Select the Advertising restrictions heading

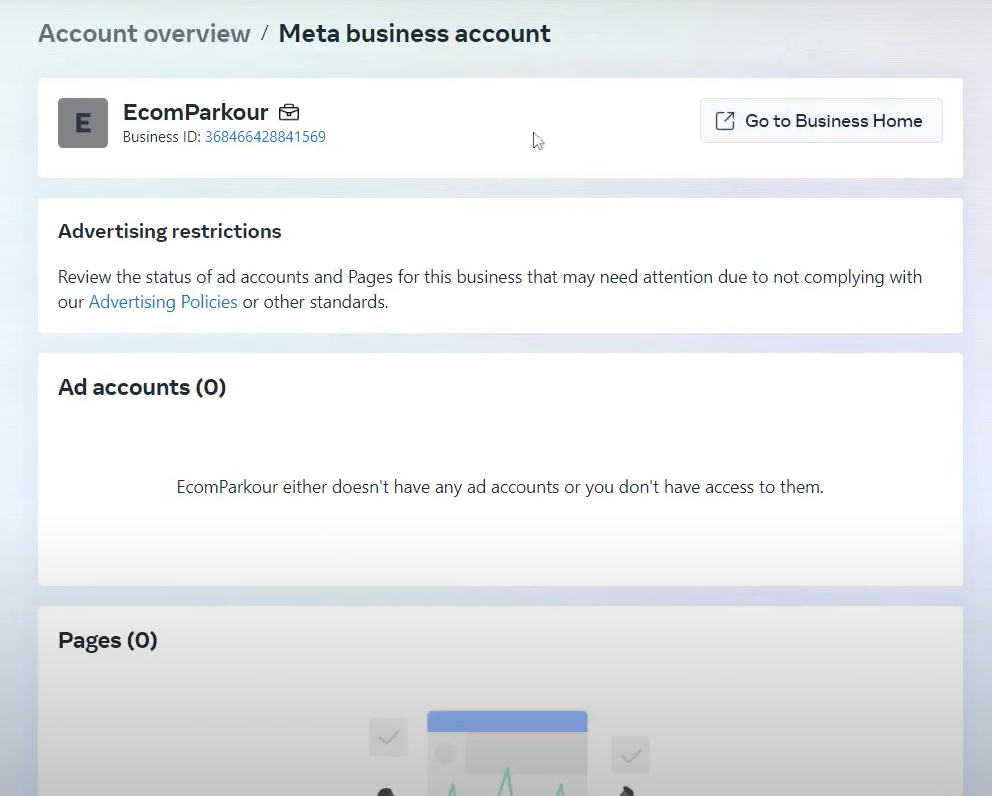coord(170,231)
